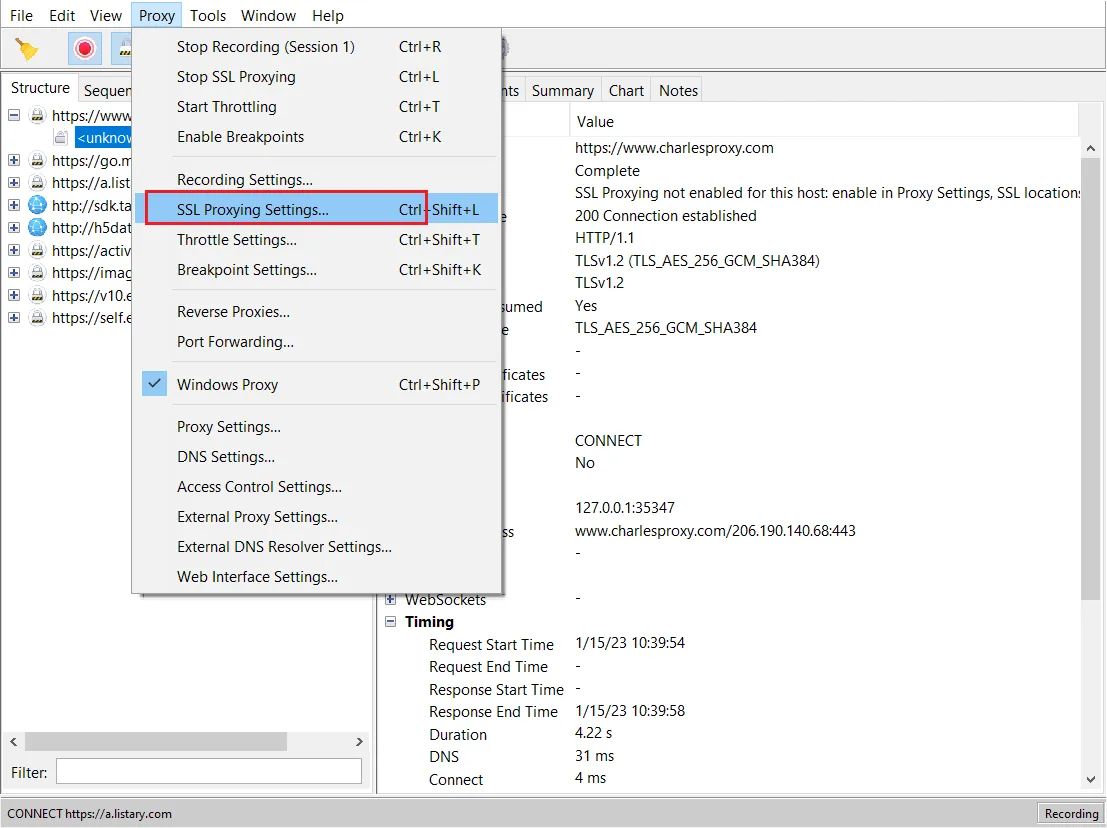Open SSL Proxying Settings from Proxy menu
The image size is (1107, 828).
coord(316,210)
